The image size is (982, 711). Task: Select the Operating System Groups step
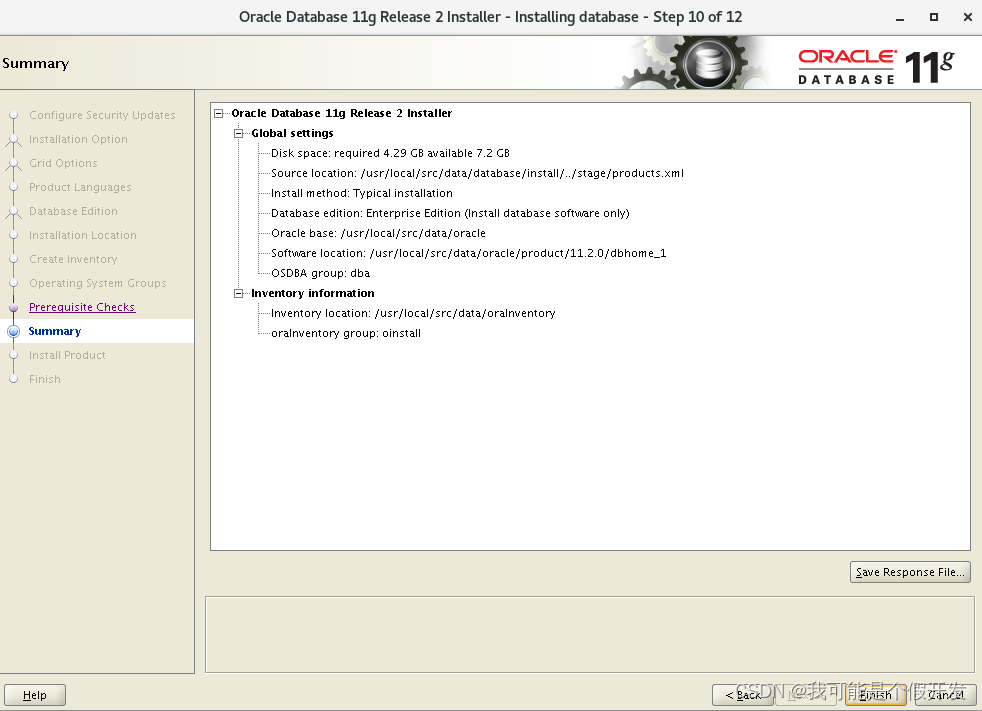coord(98,283)
